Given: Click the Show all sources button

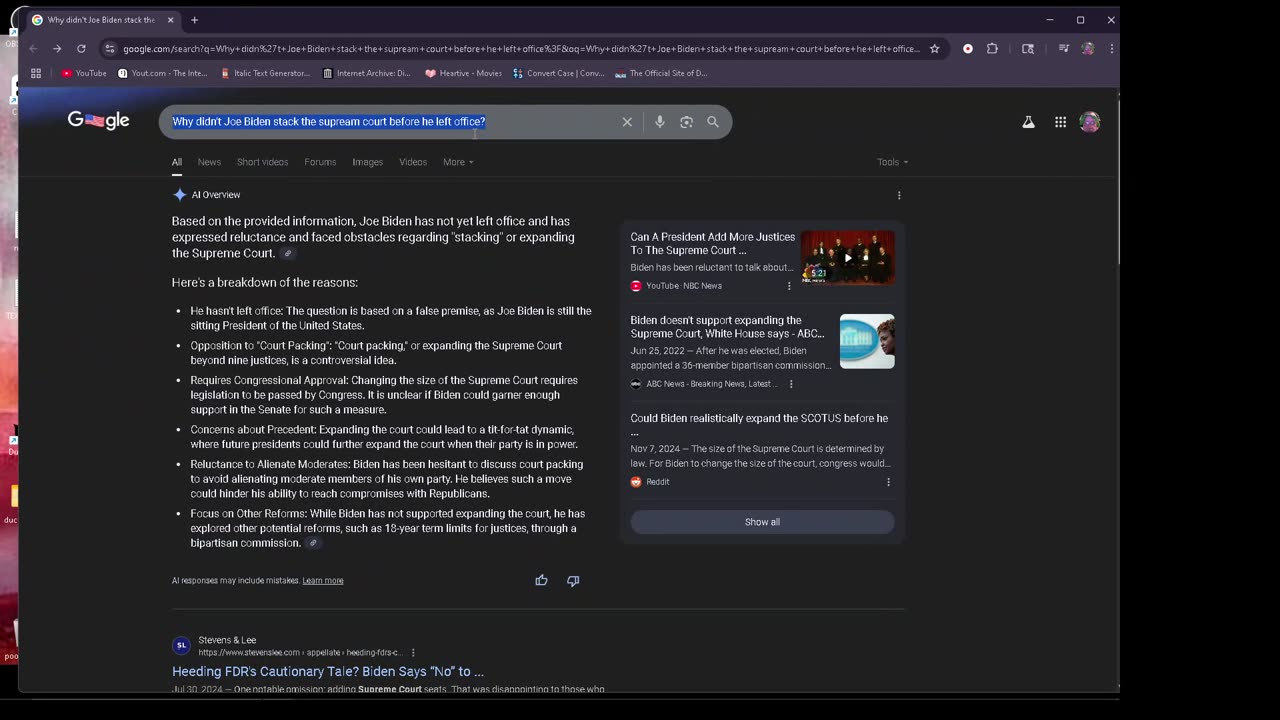Looking at the screenshot, I should pos(762,522).
